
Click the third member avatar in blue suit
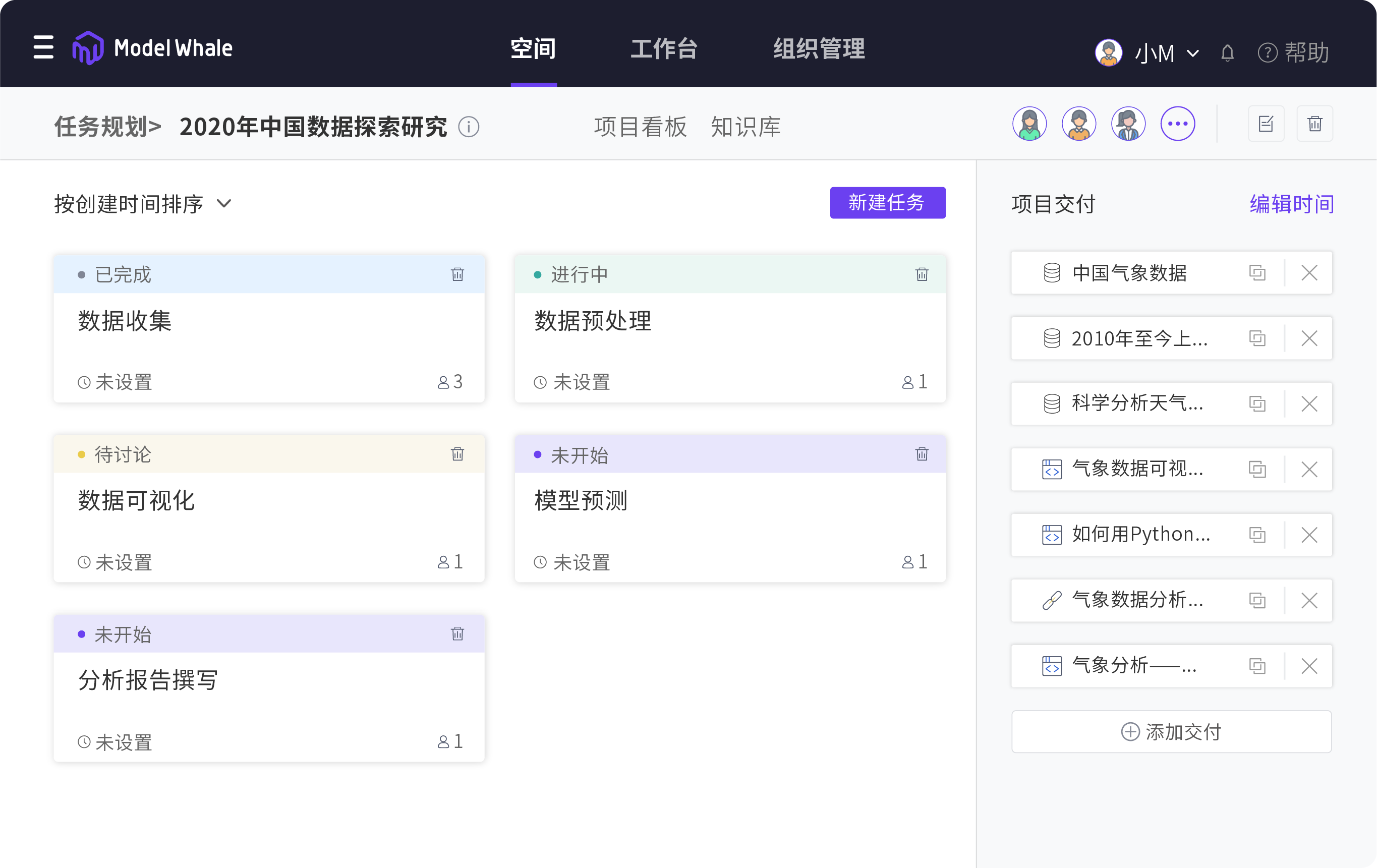1128,124
